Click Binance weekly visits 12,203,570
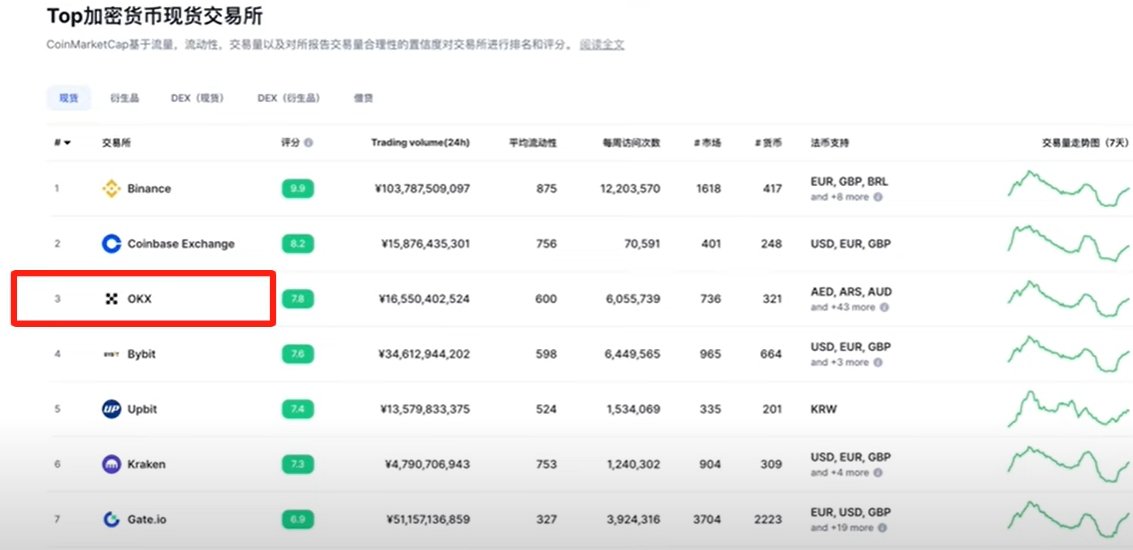The height and width of the screenshot is (550, 1133). coord(629,189)
